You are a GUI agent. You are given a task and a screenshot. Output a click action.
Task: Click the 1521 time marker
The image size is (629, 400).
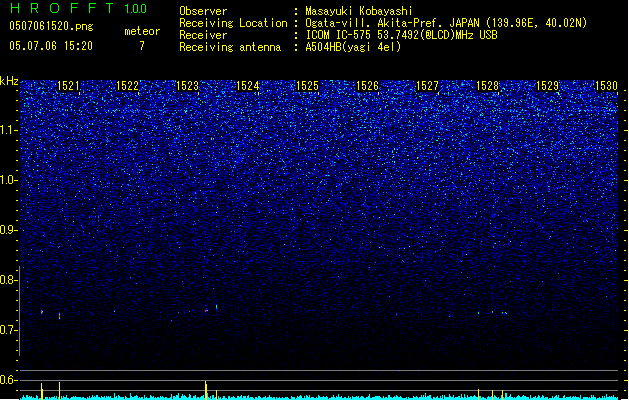click(68, 86)
